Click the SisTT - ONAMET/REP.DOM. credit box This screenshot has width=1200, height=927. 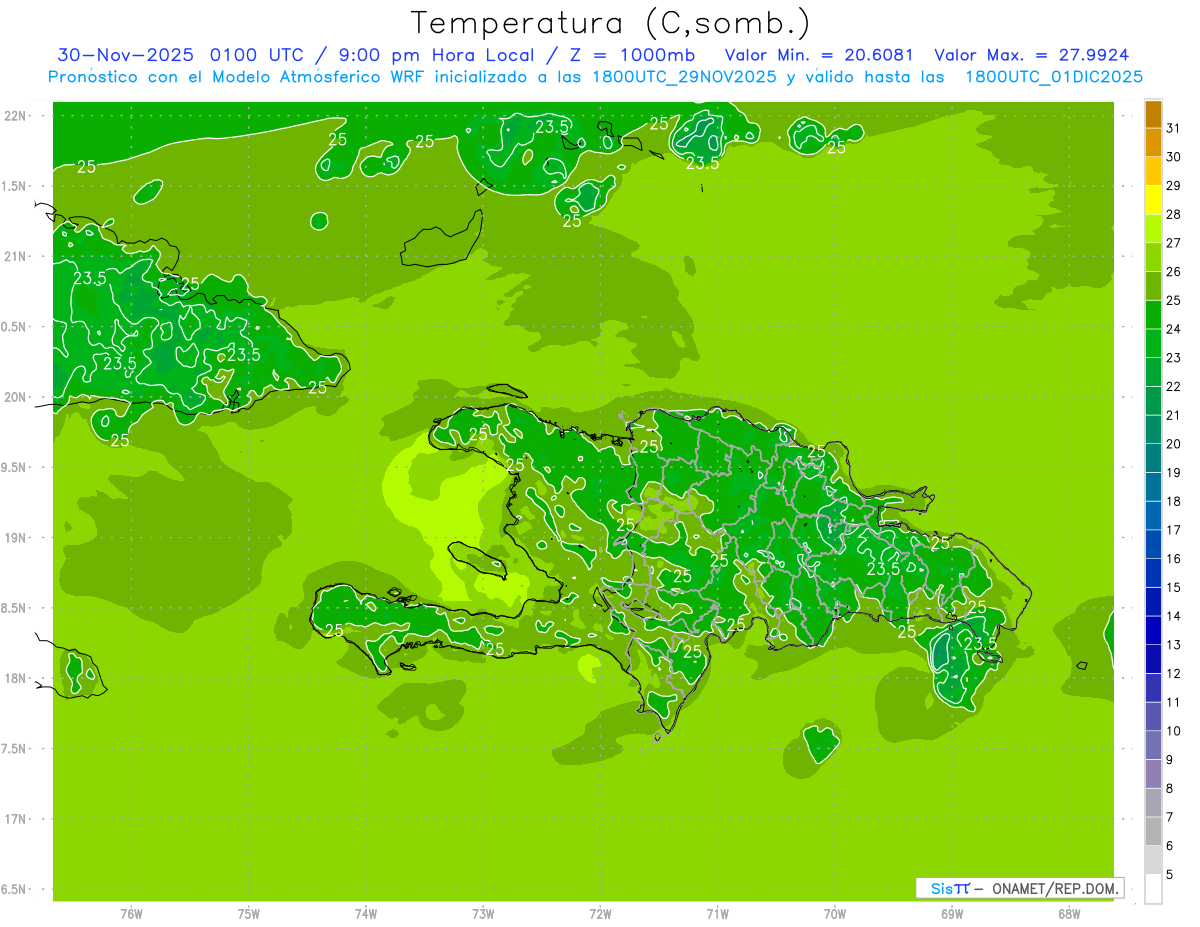(1019, 888)
